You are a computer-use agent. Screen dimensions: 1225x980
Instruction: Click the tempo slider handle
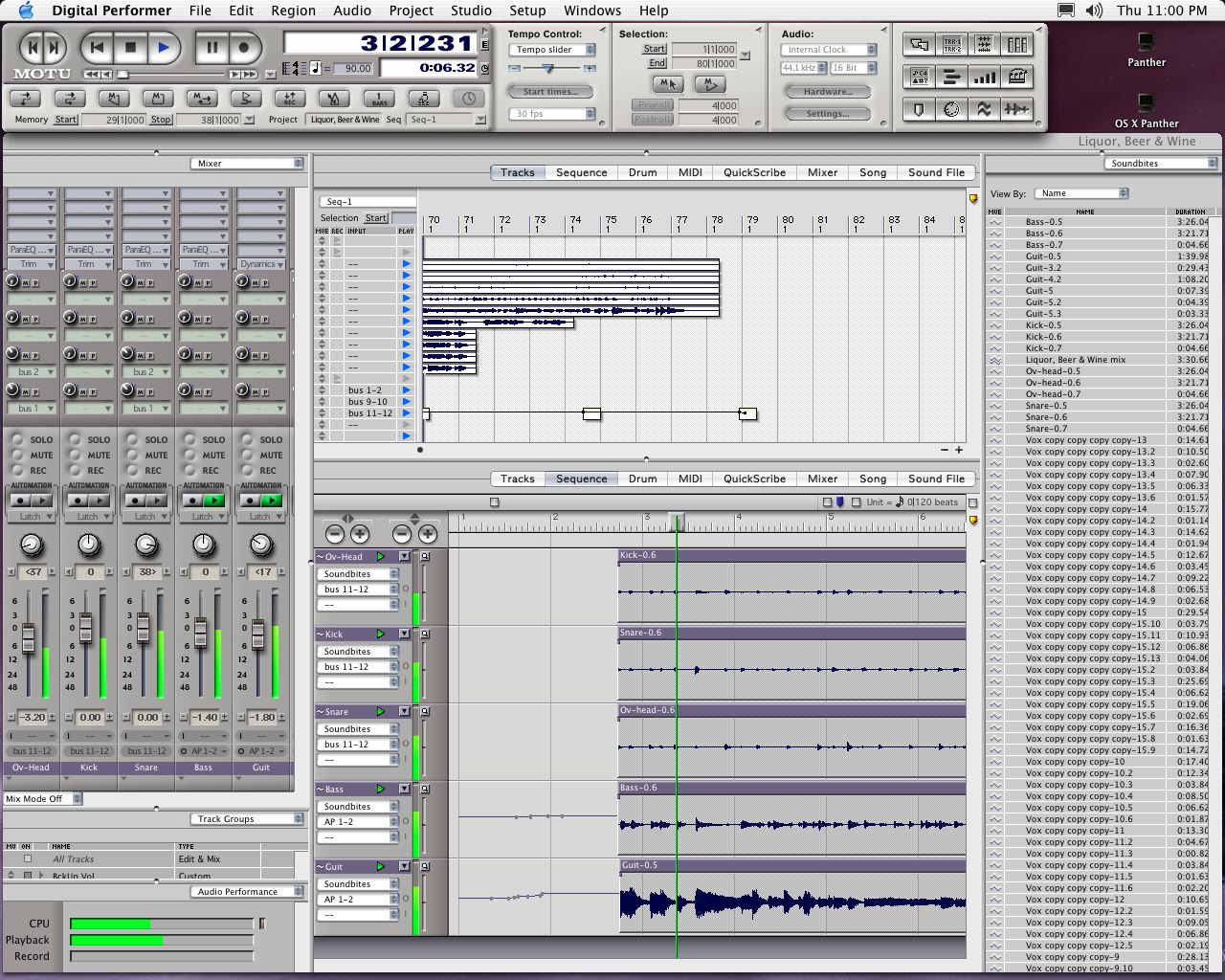click(548, 68)
